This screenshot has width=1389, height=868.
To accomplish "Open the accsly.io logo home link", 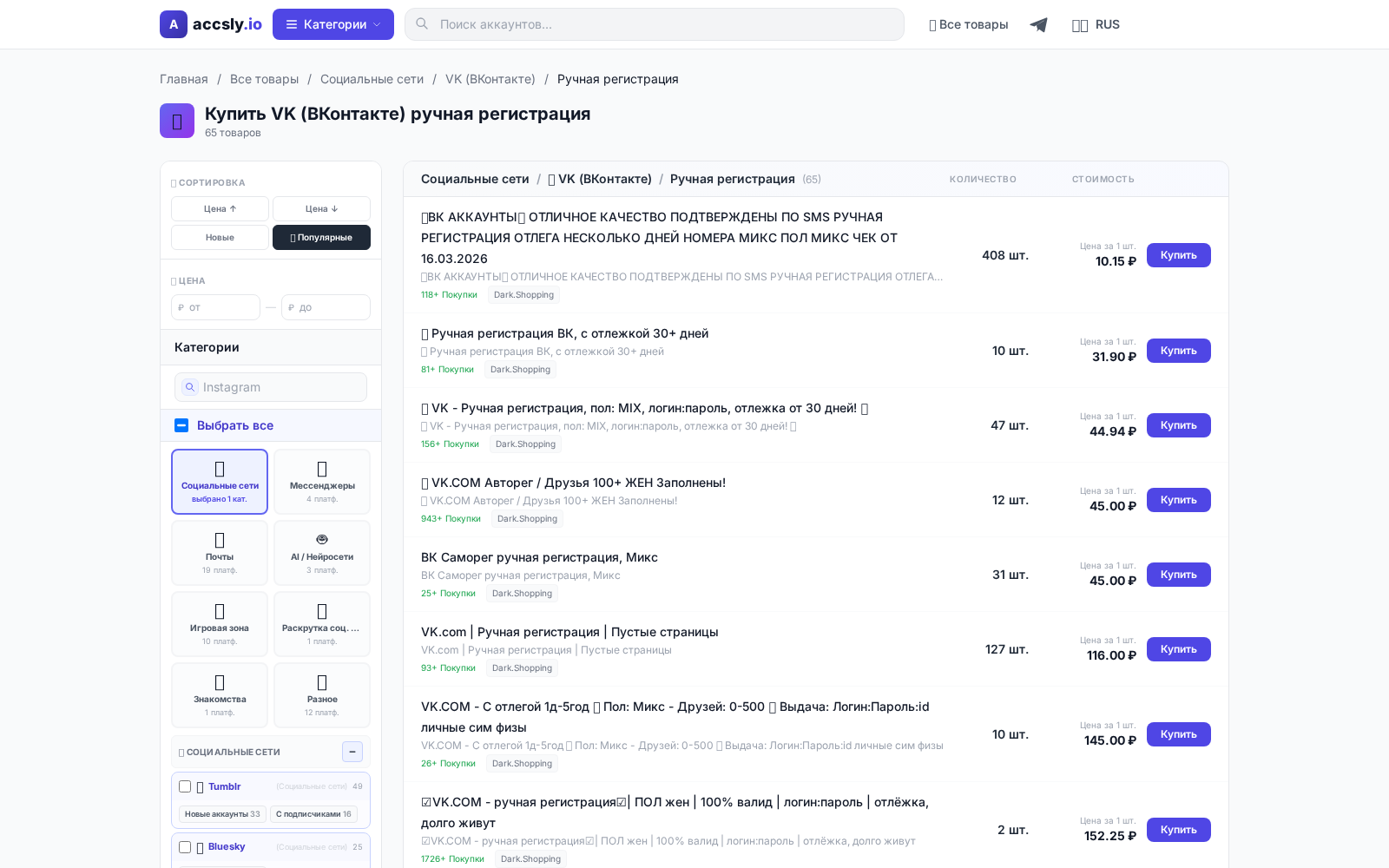I will pyautogui.click(x=211, y=24).
